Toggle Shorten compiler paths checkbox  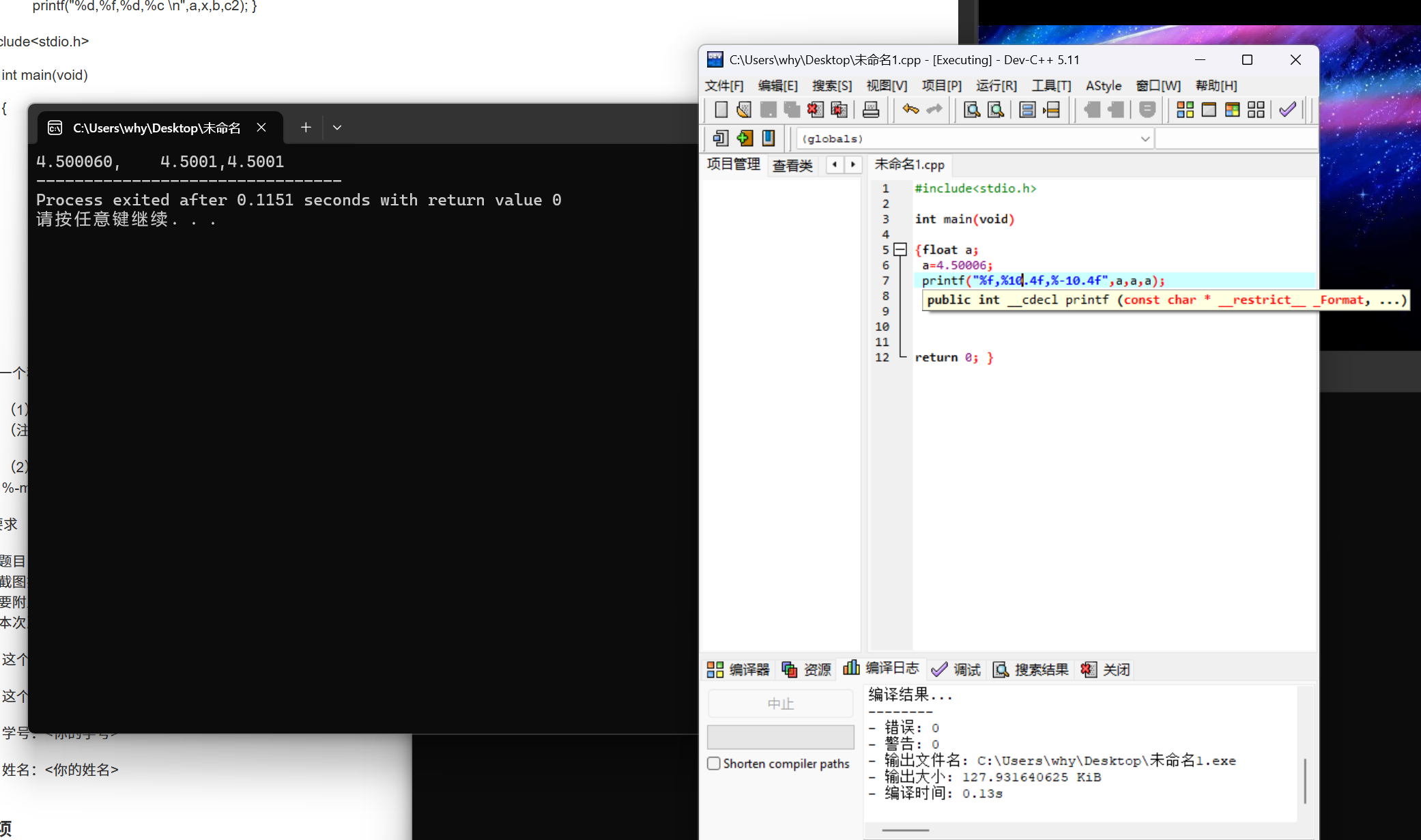click(x=714, y=764)
